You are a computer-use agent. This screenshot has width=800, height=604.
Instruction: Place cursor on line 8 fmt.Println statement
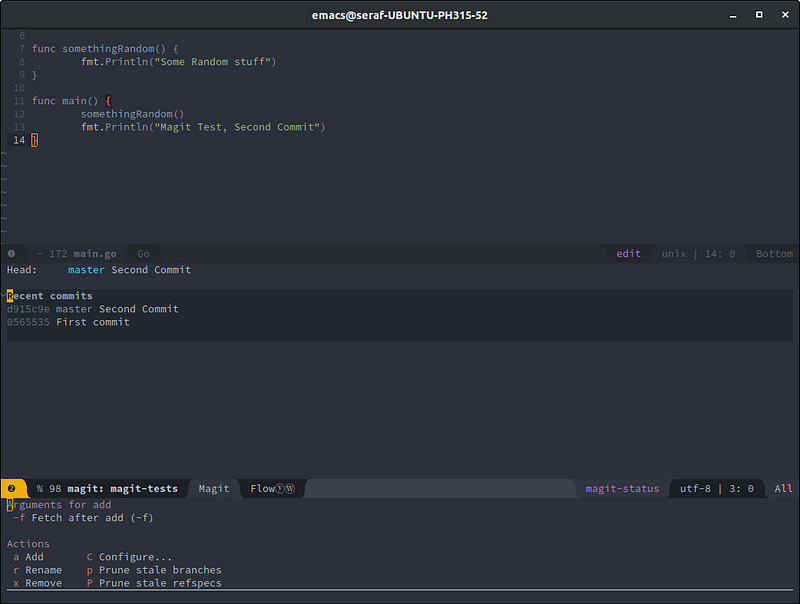tap(178, 62)
